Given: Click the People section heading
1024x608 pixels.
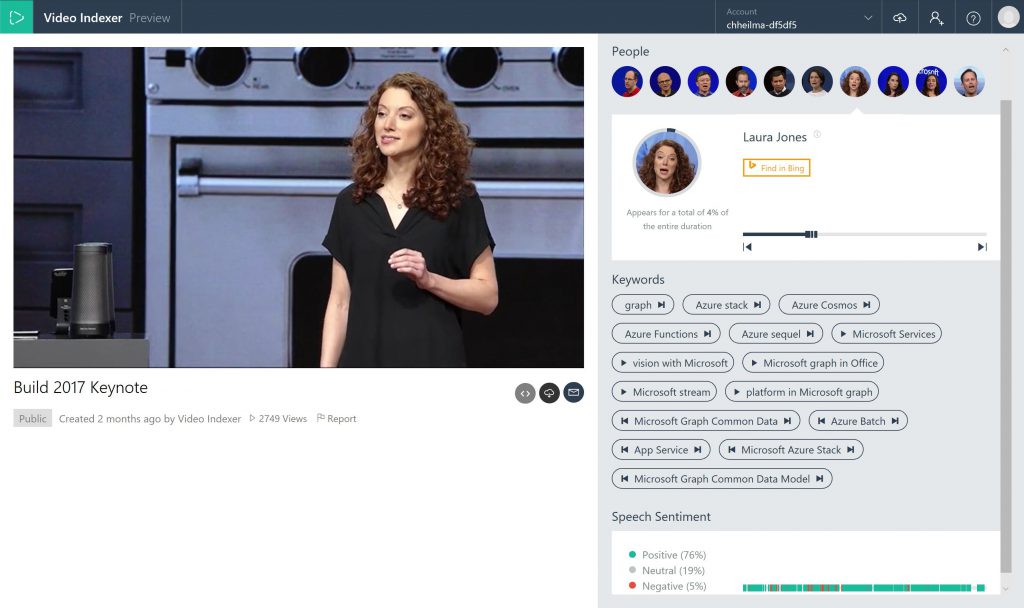Looking at the screenshot, I should [x=630, y=51].
